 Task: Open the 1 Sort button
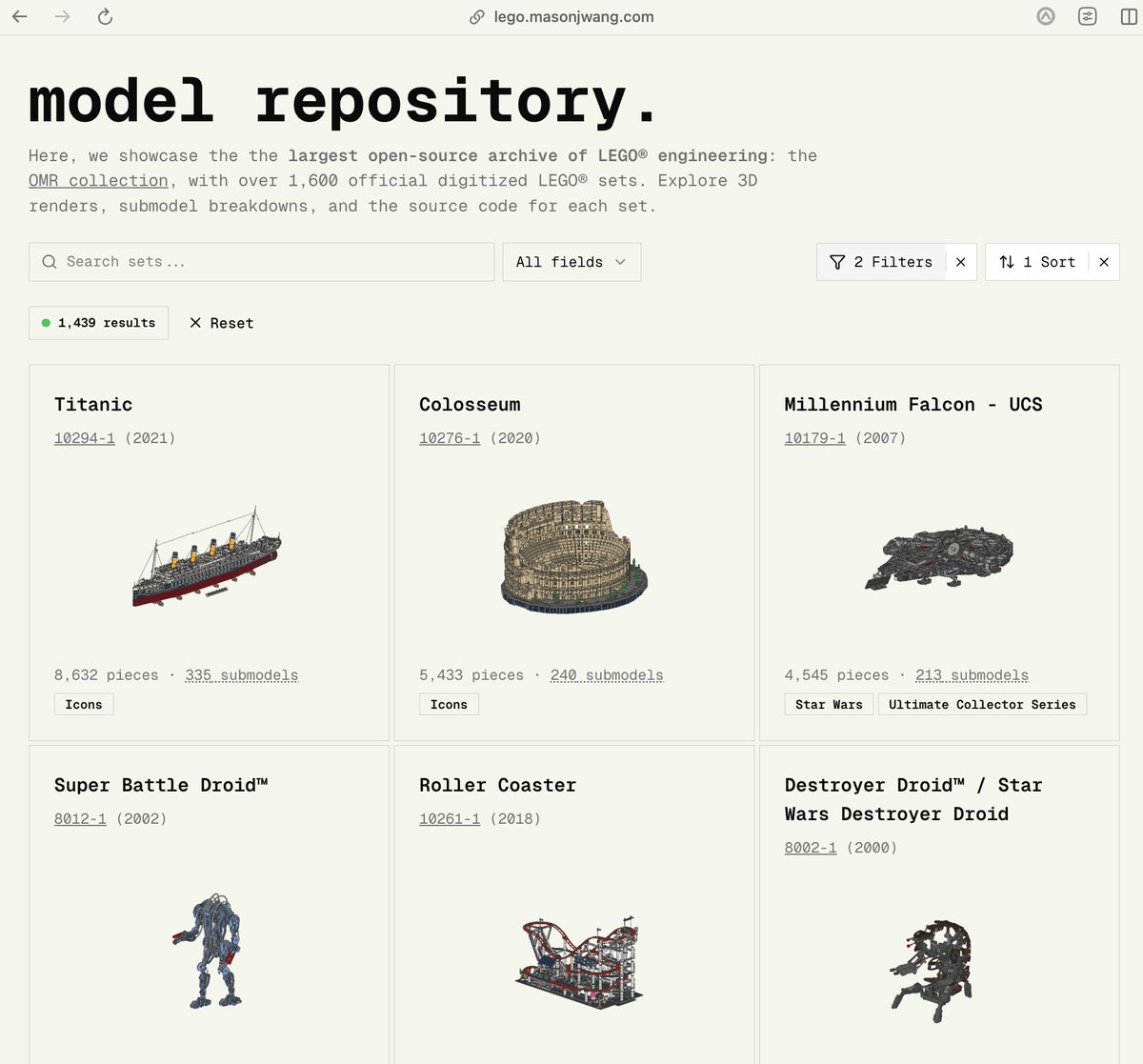pyautogui.click(x=1037, y=262)
